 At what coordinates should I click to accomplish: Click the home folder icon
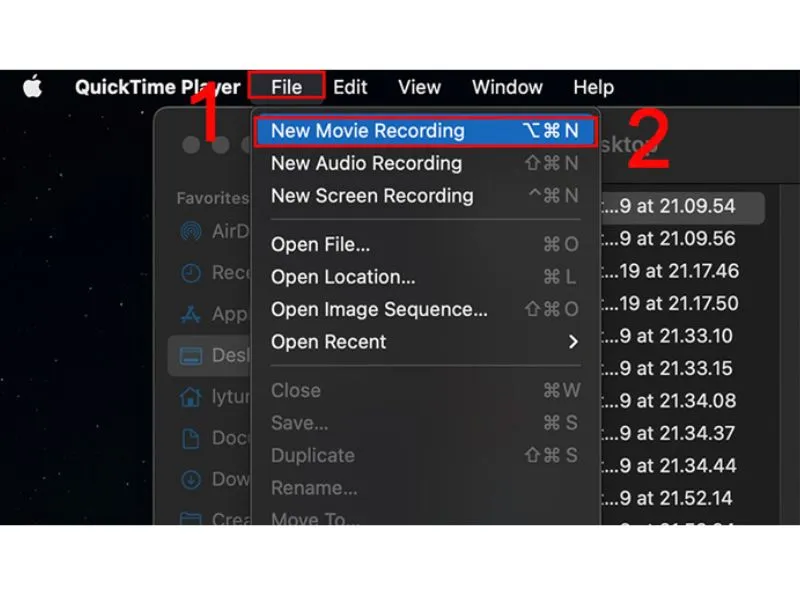tap(191, 396)
